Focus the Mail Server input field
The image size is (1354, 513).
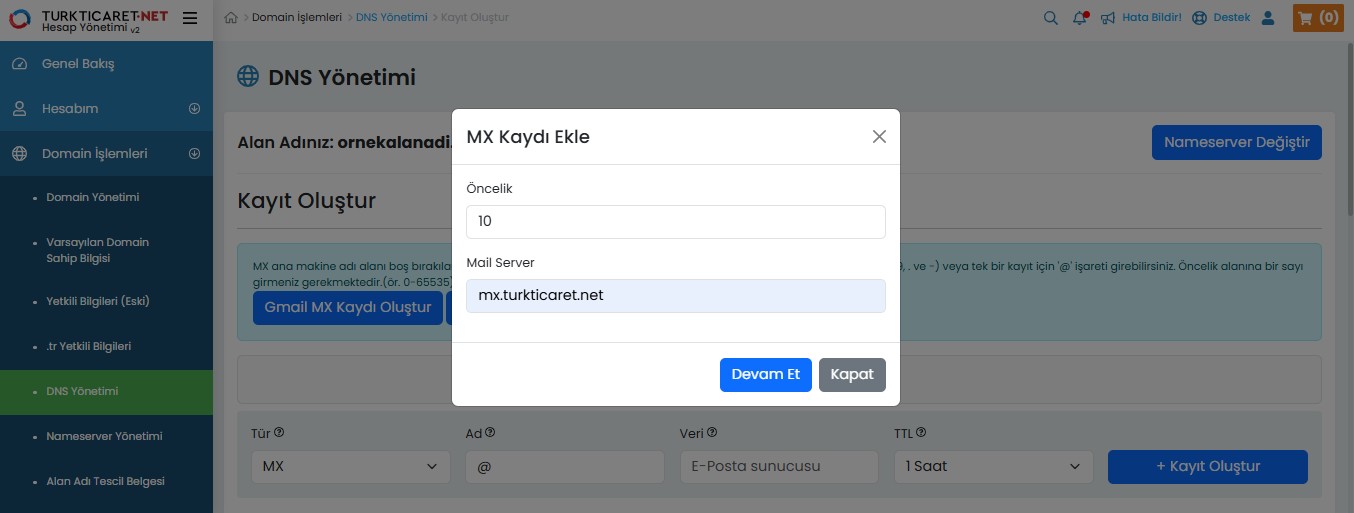click(675, 296)
